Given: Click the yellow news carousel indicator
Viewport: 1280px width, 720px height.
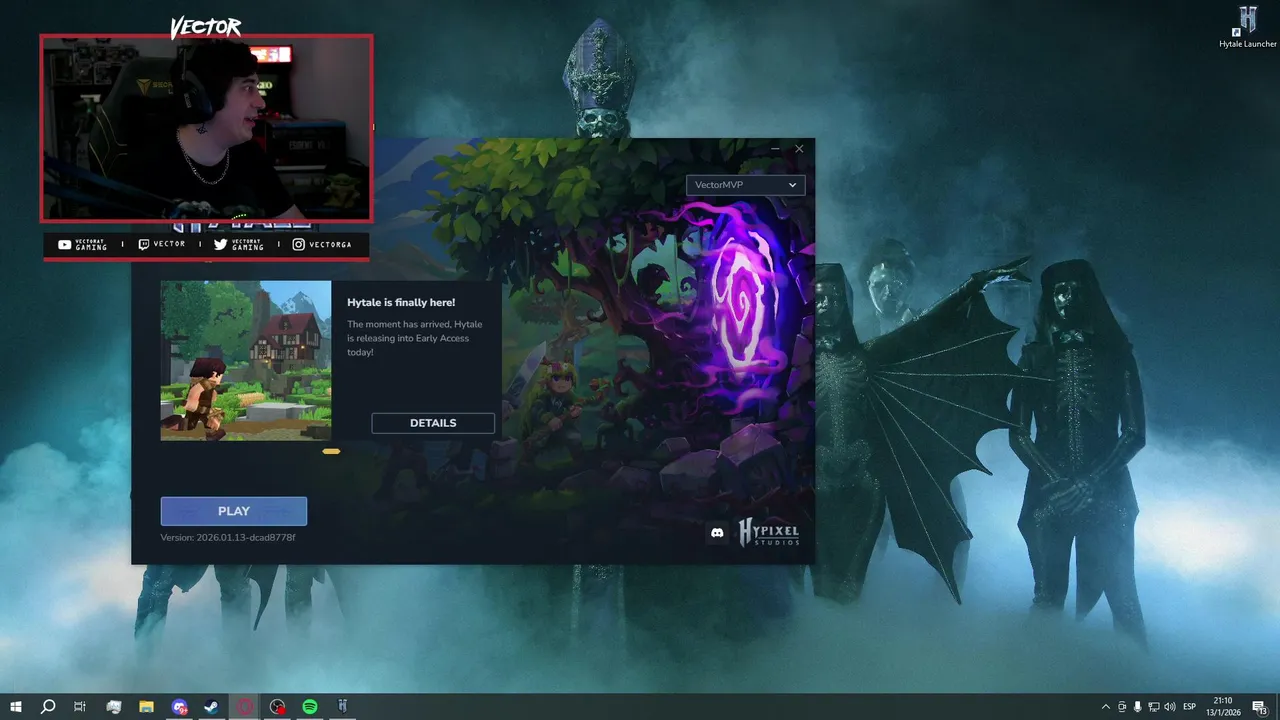Looking at the screenshot, I should tap(331, 451).
